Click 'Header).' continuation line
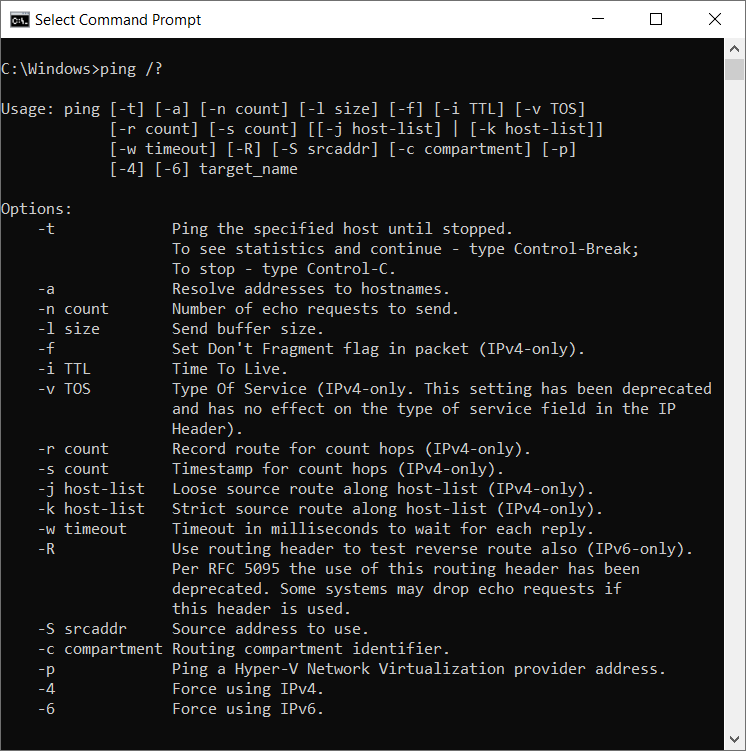746x751 pixels. (x=207, y=429)
